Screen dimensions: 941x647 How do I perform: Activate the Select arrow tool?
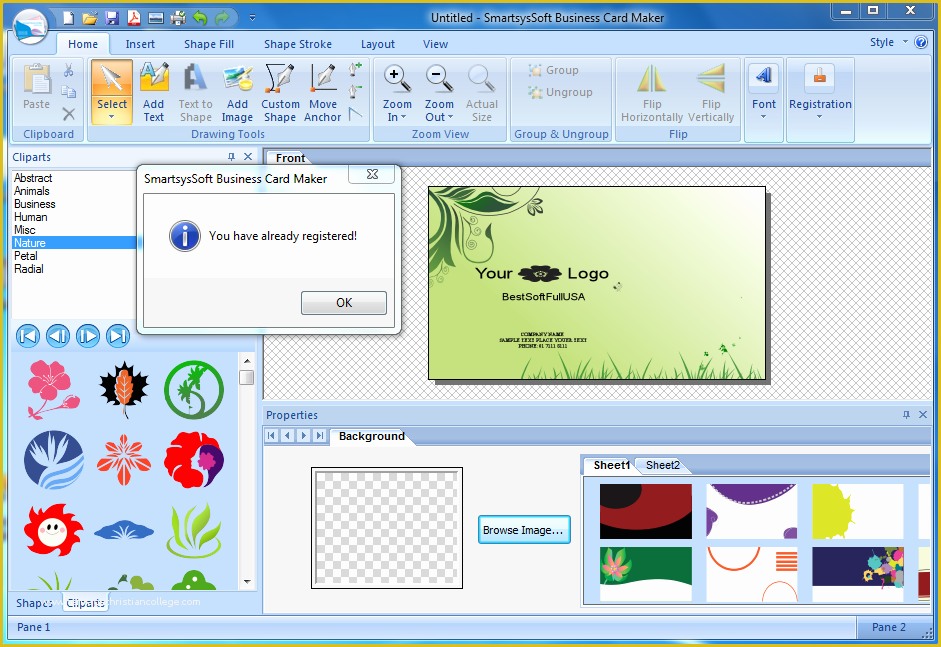point(112,92)
